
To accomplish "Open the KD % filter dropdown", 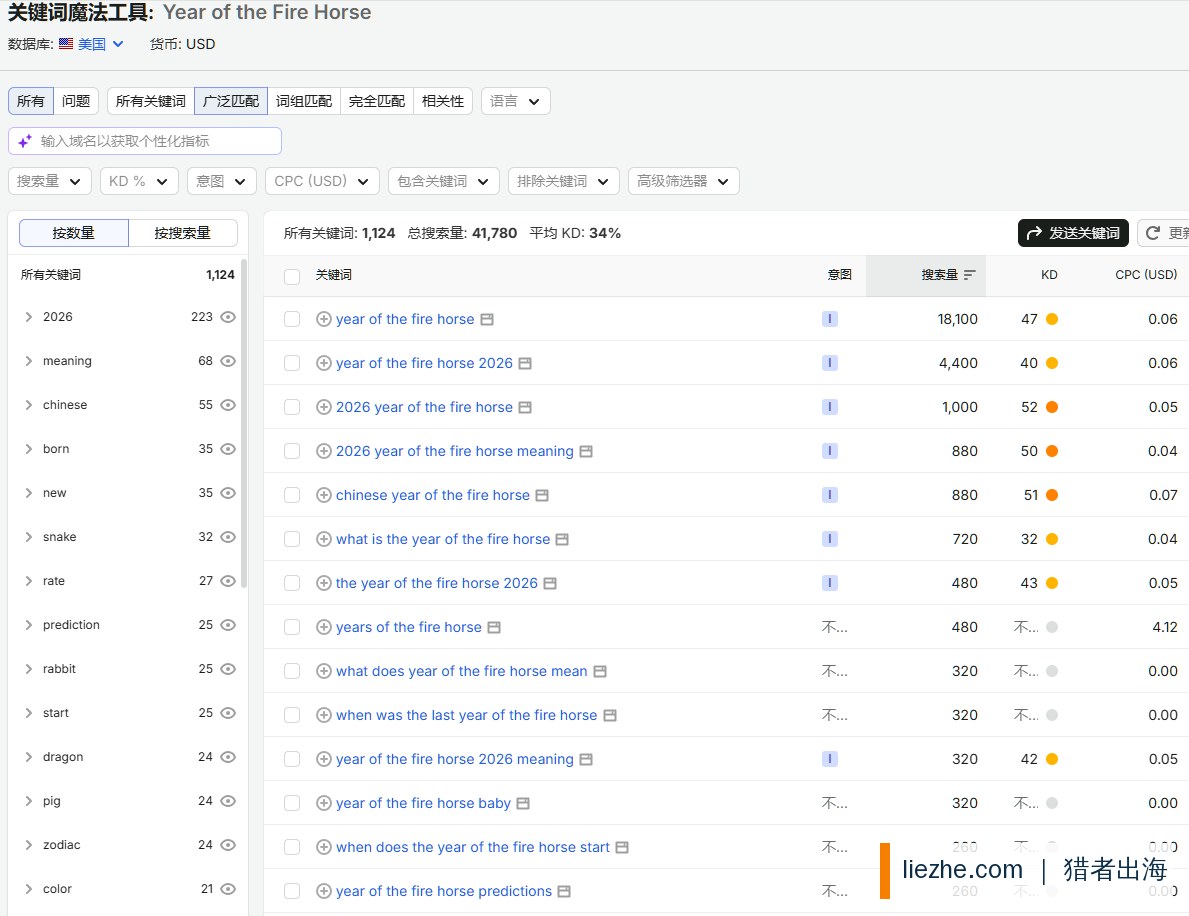I will click(139, 181).
